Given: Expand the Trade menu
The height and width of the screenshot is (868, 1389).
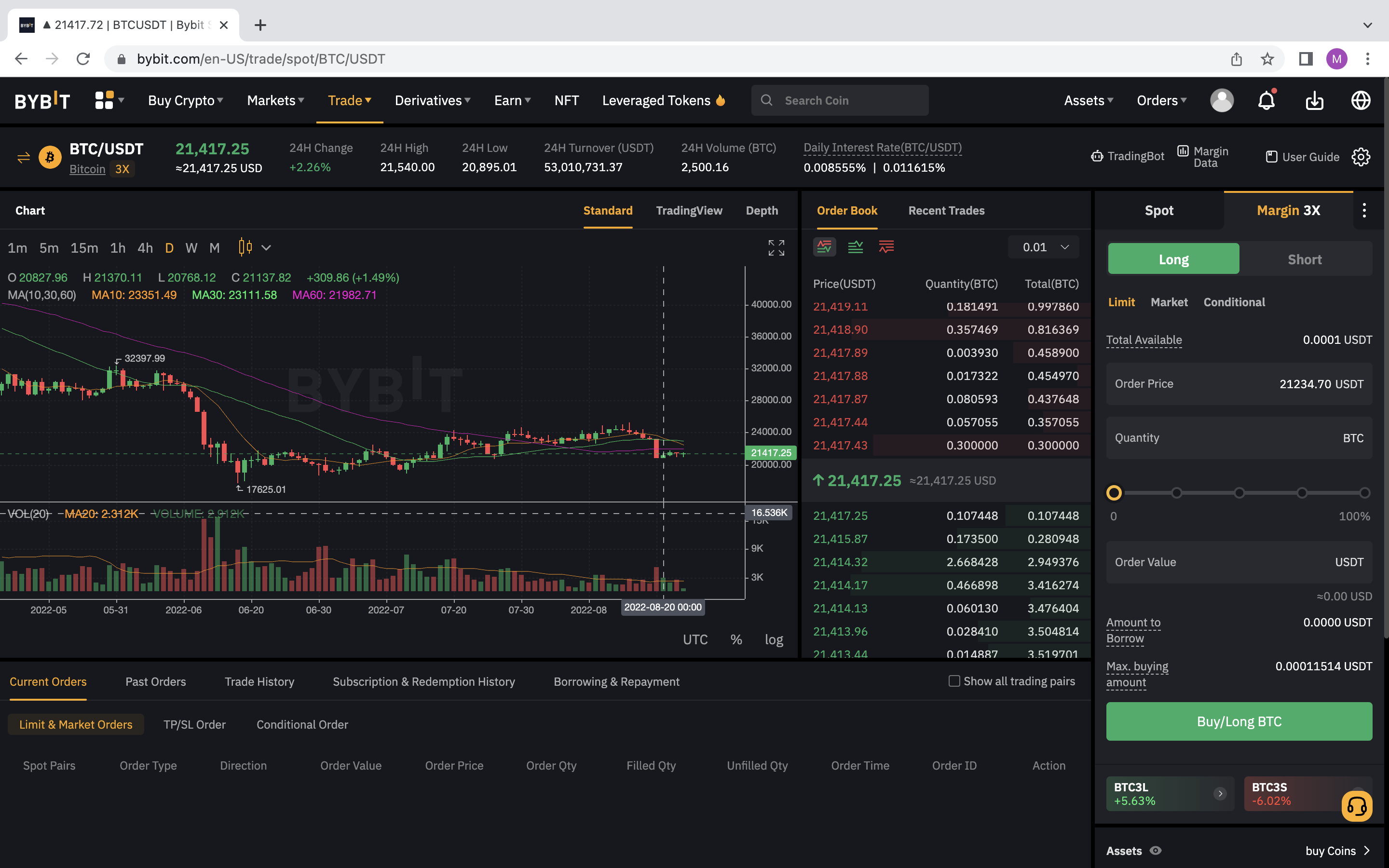Looking at the screenshot, I should (349, 100).
